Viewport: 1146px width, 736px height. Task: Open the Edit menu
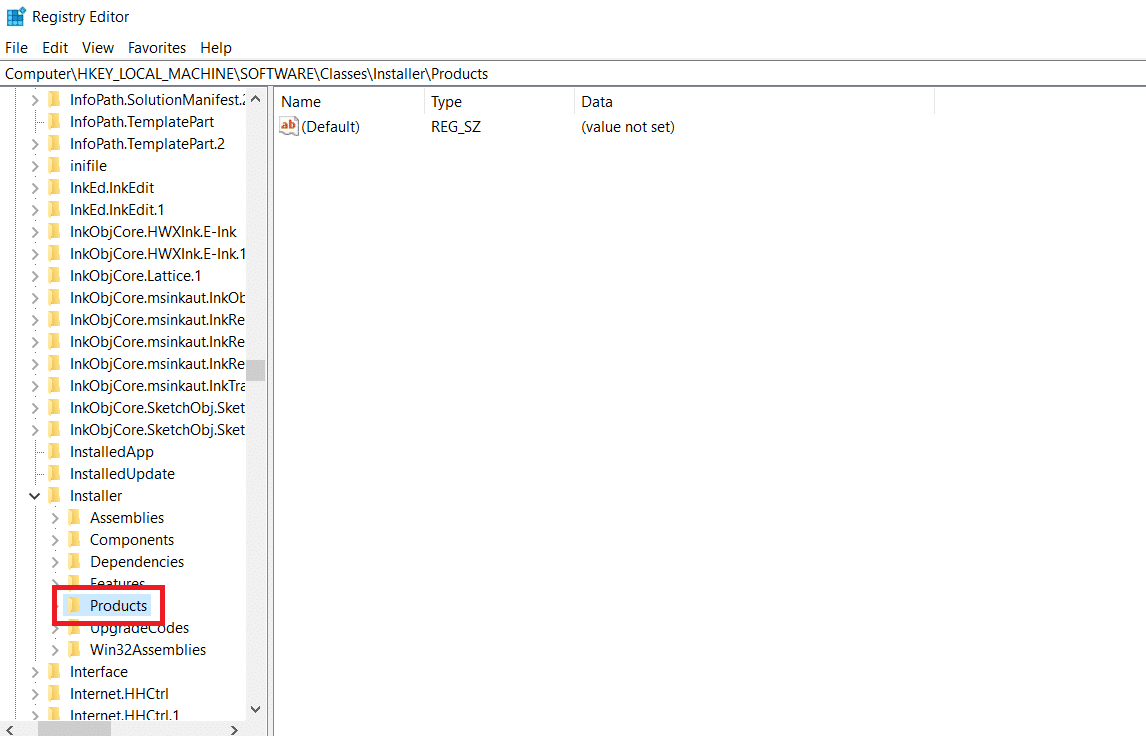pyautogui.click(x=55, y=48)
